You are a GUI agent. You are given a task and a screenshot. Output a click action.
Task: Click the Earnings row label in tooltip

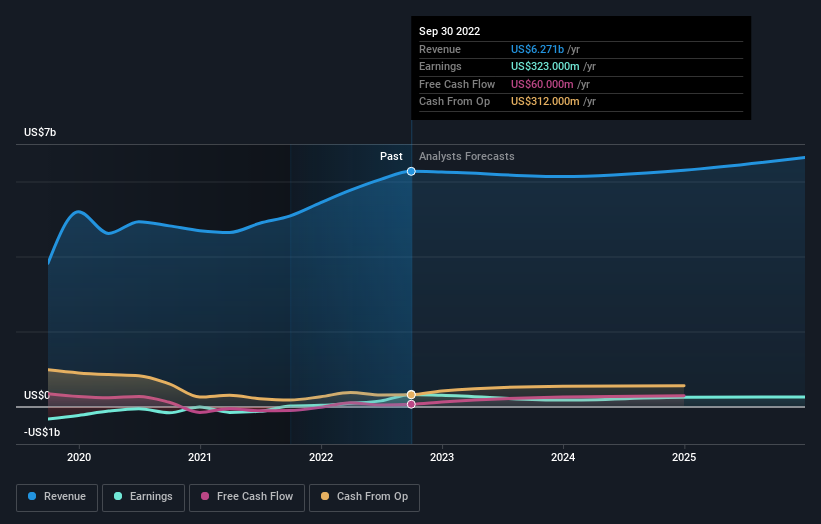coord(440,66)
